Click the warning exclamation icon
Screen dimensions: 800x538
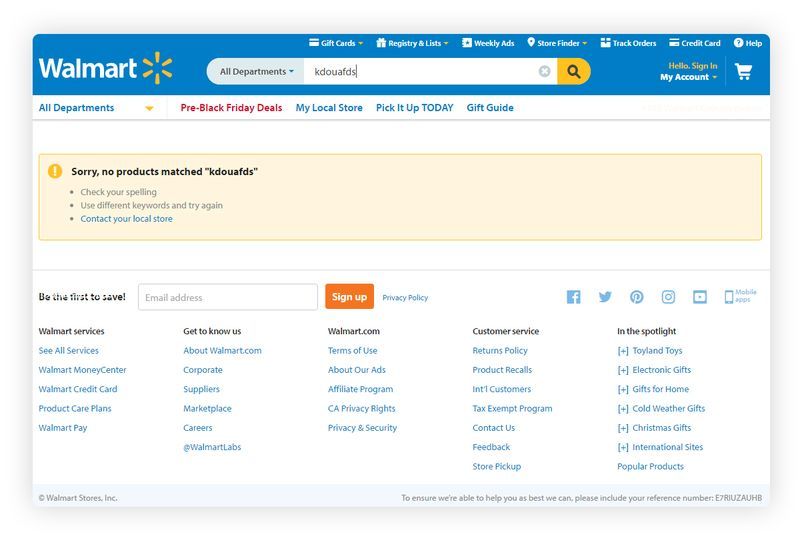55,171
